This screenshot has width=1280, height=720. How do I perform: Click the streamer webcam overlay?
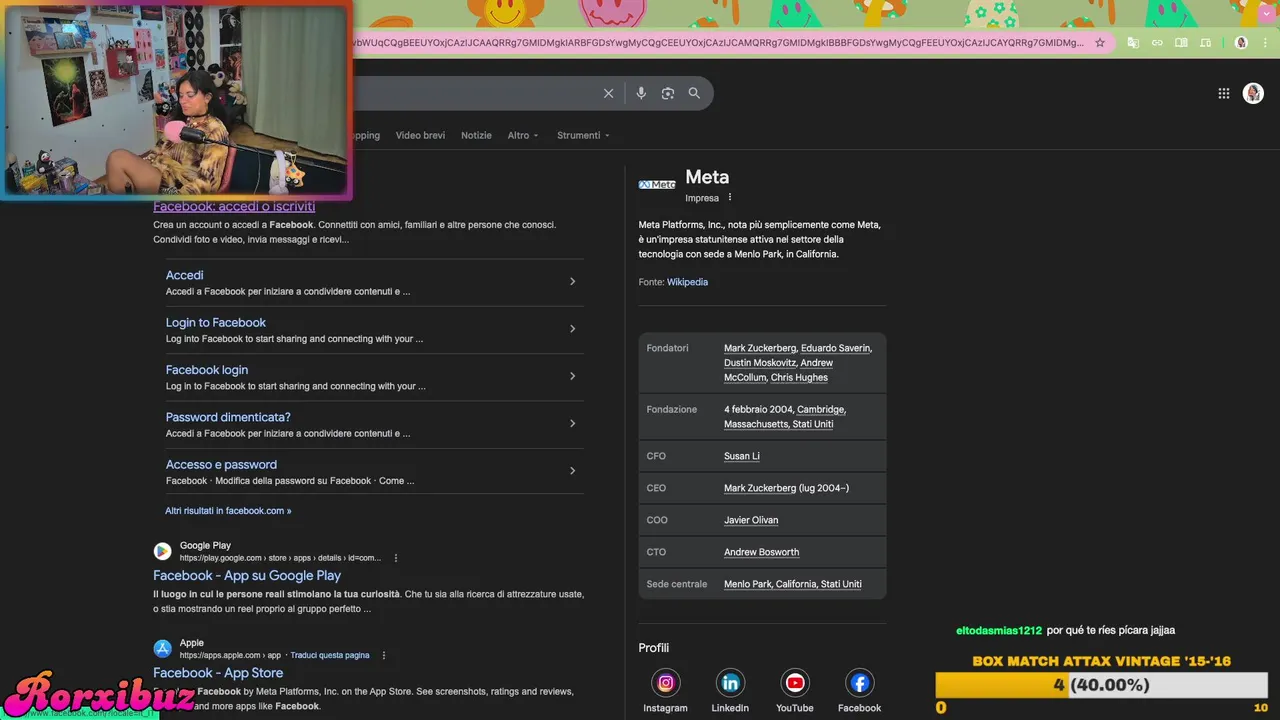pos(177,99)
